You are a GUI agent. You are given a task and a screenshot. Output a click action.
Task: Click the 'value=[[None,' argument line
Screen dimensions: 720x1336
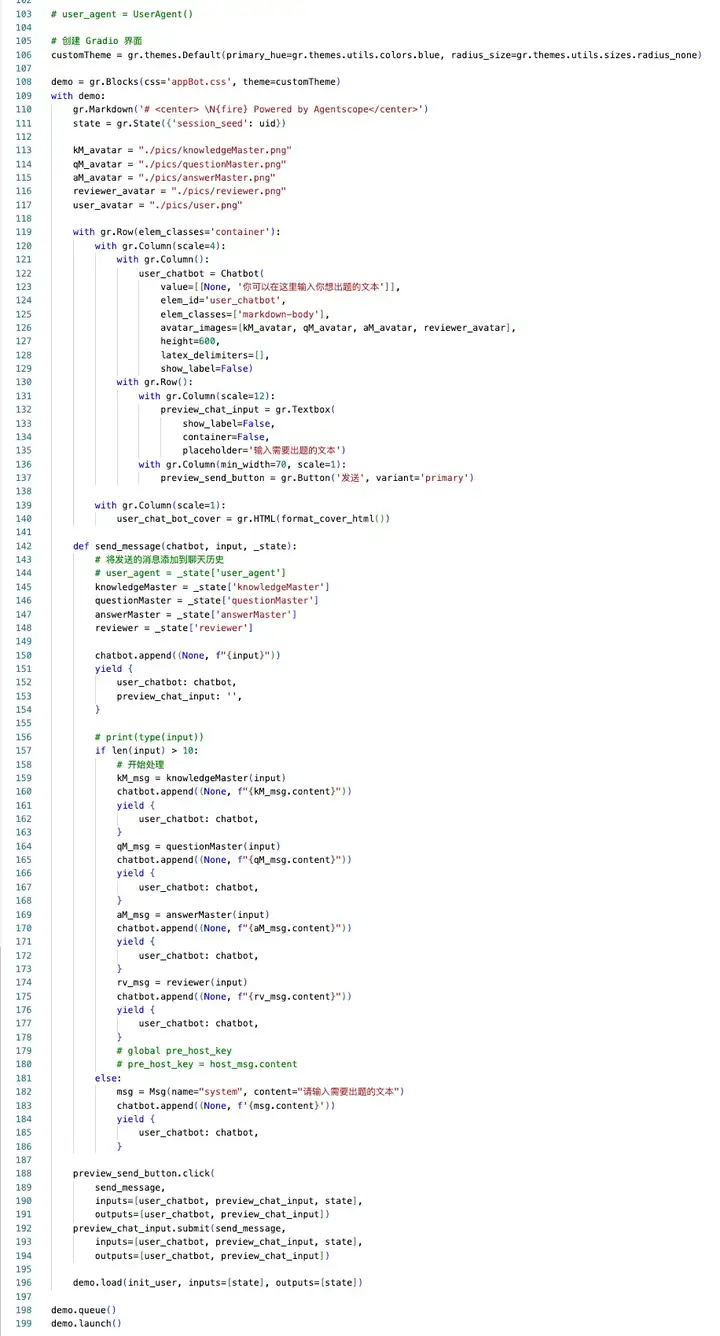tap(280, 286)
